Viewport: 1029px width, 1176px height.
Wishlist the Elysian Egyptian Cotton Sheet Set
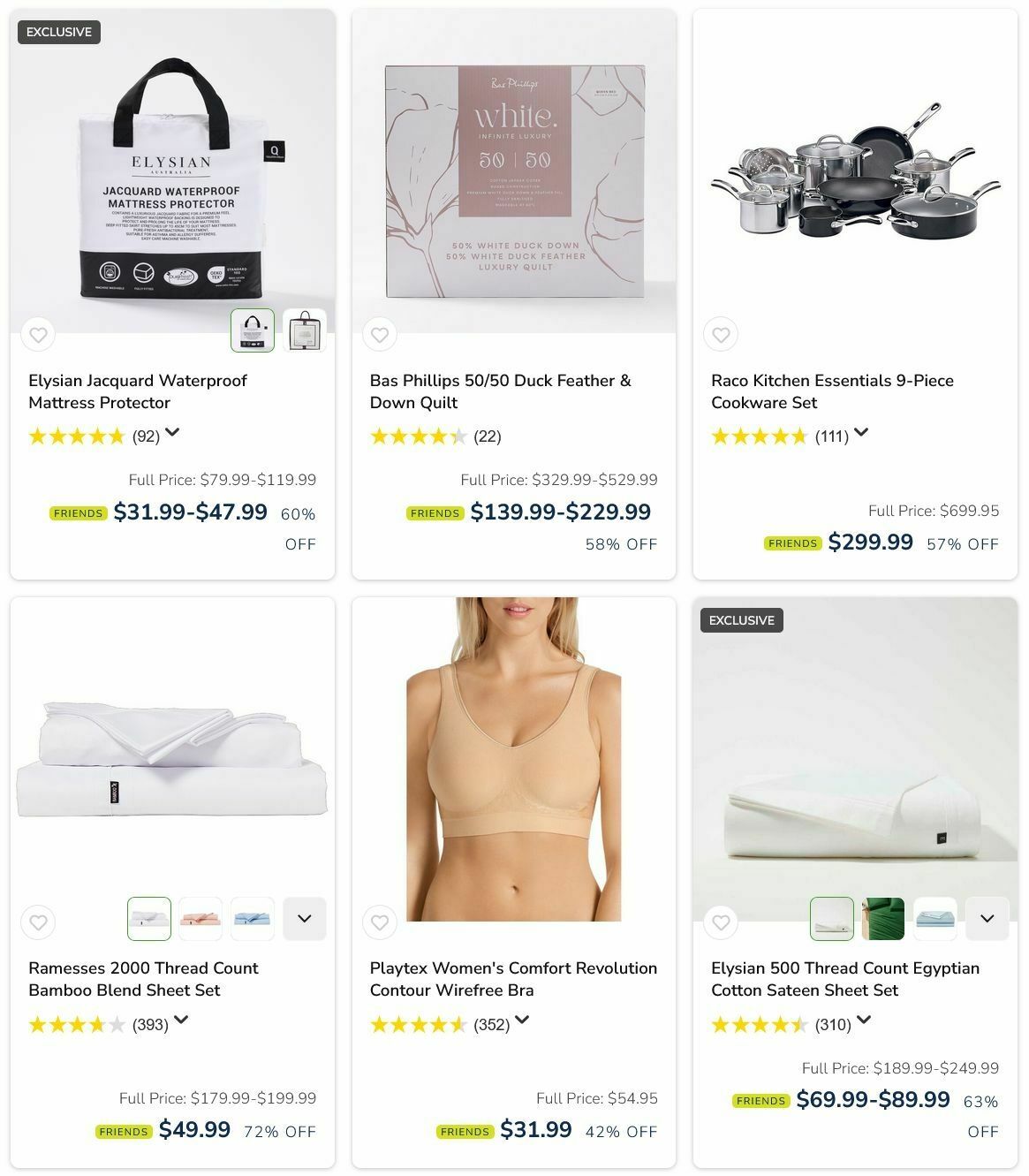pos(721,922)
